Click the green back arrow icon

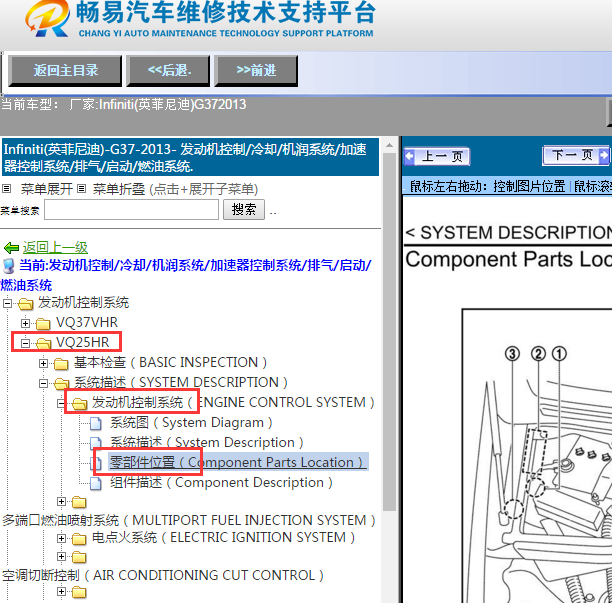pyautogui.click(x=11, y=247)
